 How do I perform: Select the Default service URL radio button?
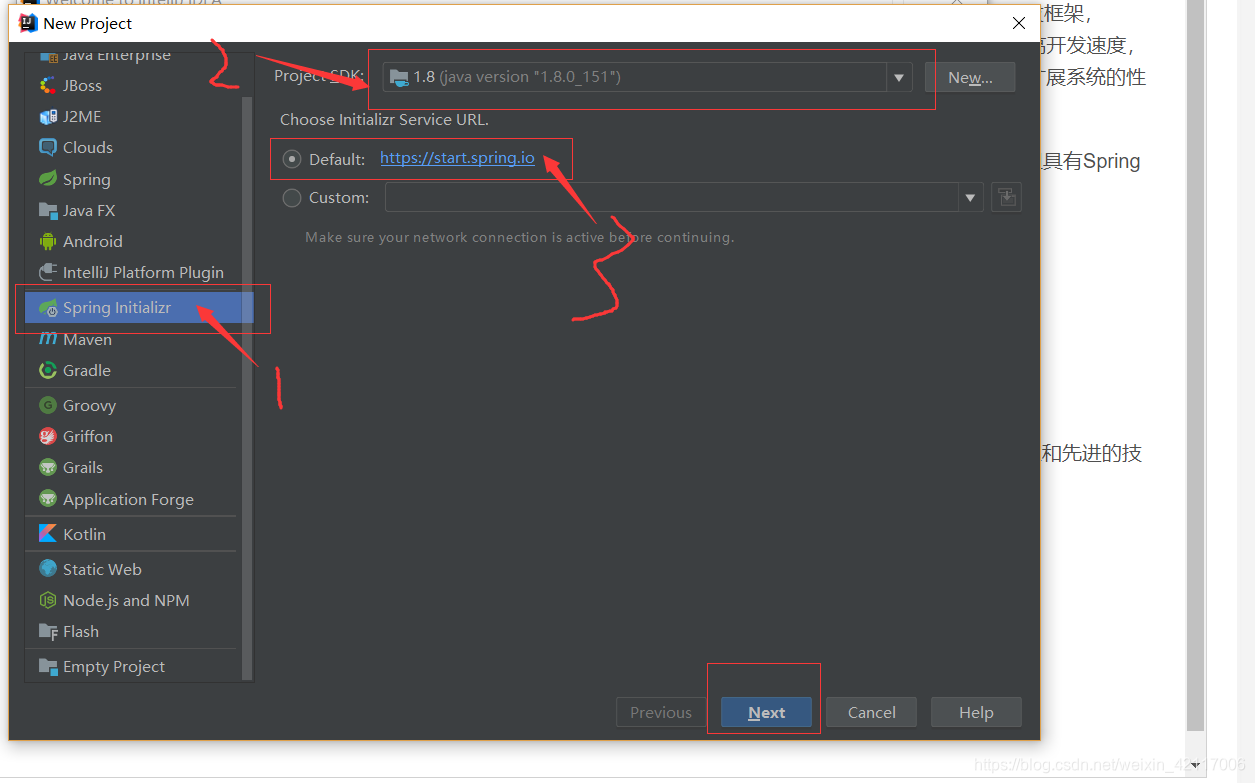292,159
